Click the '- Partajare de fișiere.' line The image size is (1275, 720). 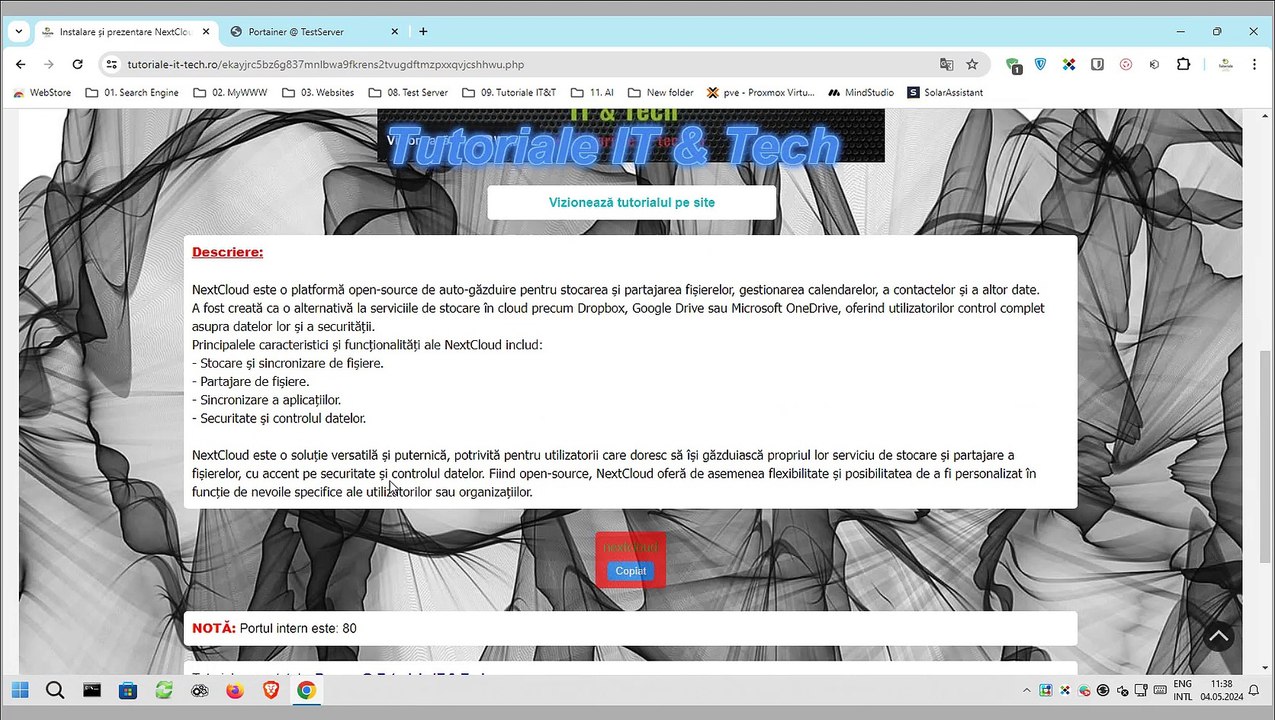point(251,381)
